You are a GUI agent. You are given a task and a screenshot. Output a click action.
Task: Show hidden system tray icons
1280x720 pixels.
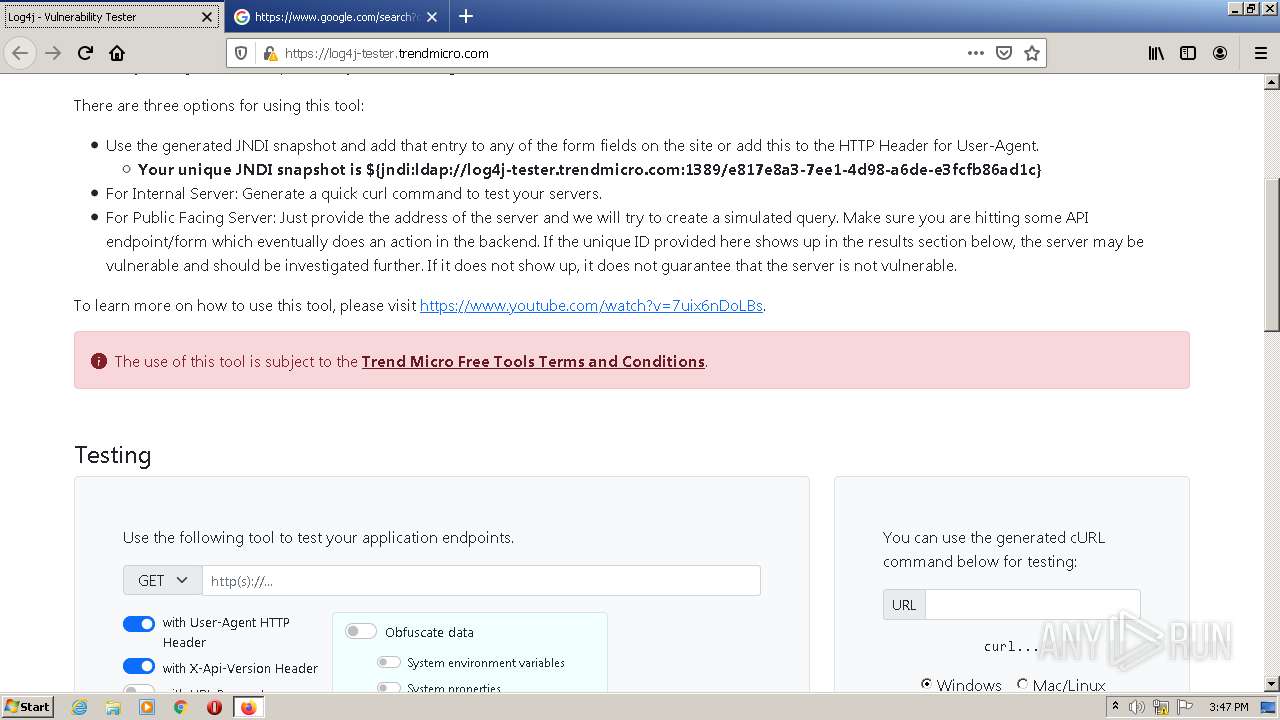[x=1115, y=707]
